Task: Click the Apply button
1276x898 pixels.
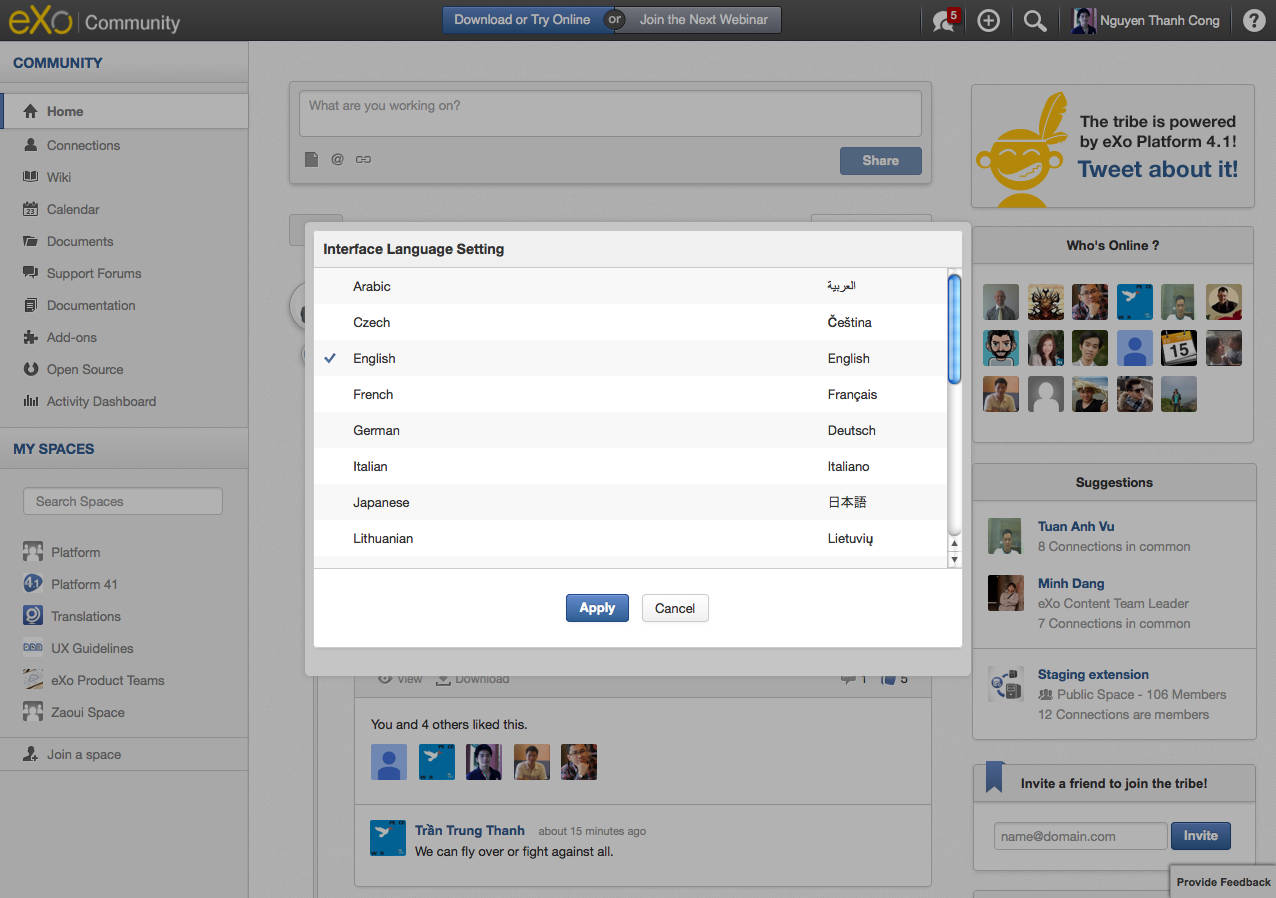Action: pyautogui.click(x=597, y=608)
